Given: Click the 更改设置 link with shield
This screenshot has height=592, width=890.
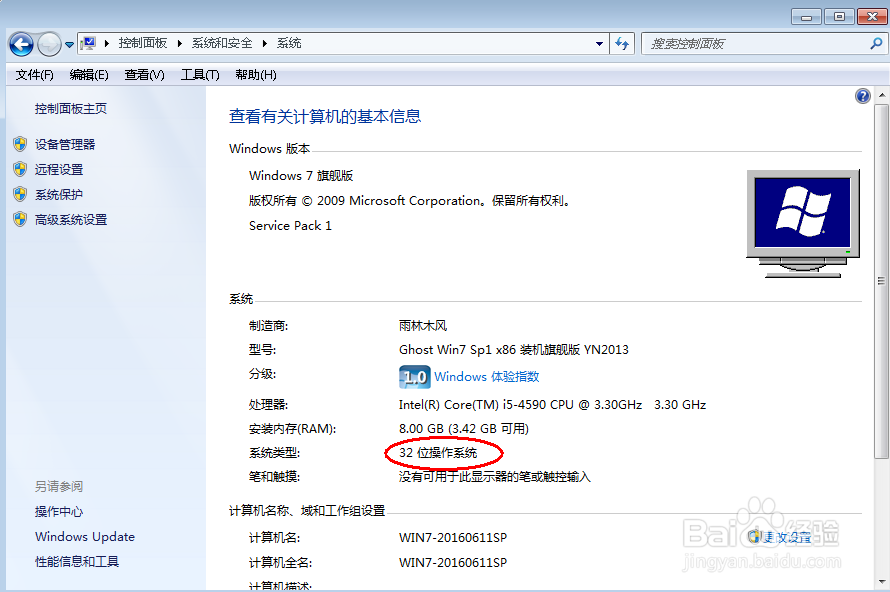Looking at the screenshot, I should click(x=779, y=537).
